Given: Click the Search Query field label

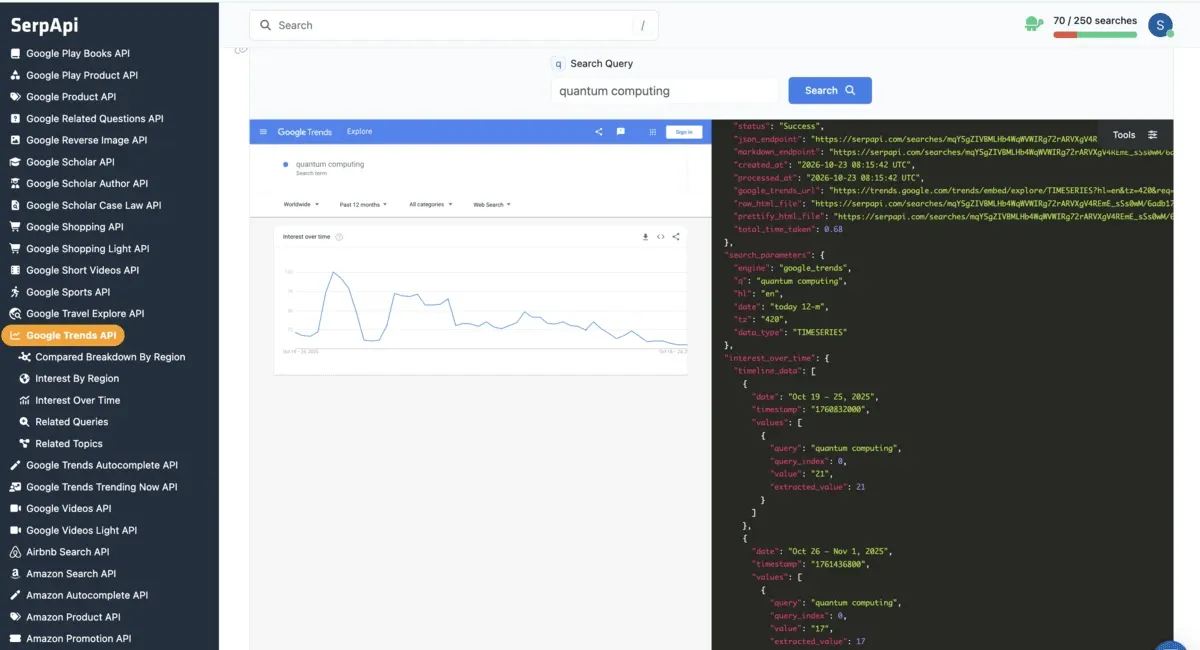Looking at the screenshot, I should pos(601,63).
